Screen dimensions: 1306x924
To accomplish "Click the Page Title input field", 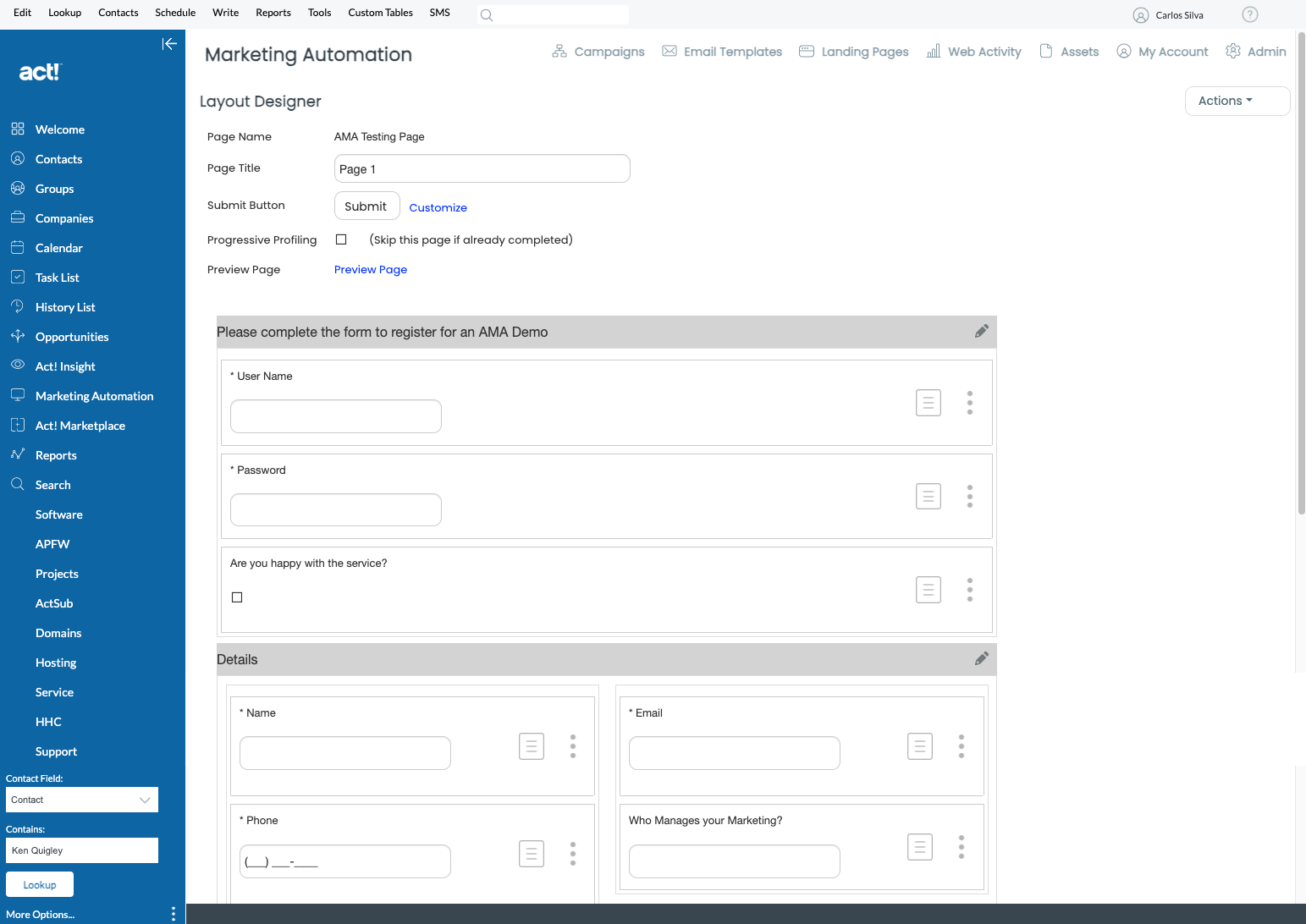I will tap(482, 168).
